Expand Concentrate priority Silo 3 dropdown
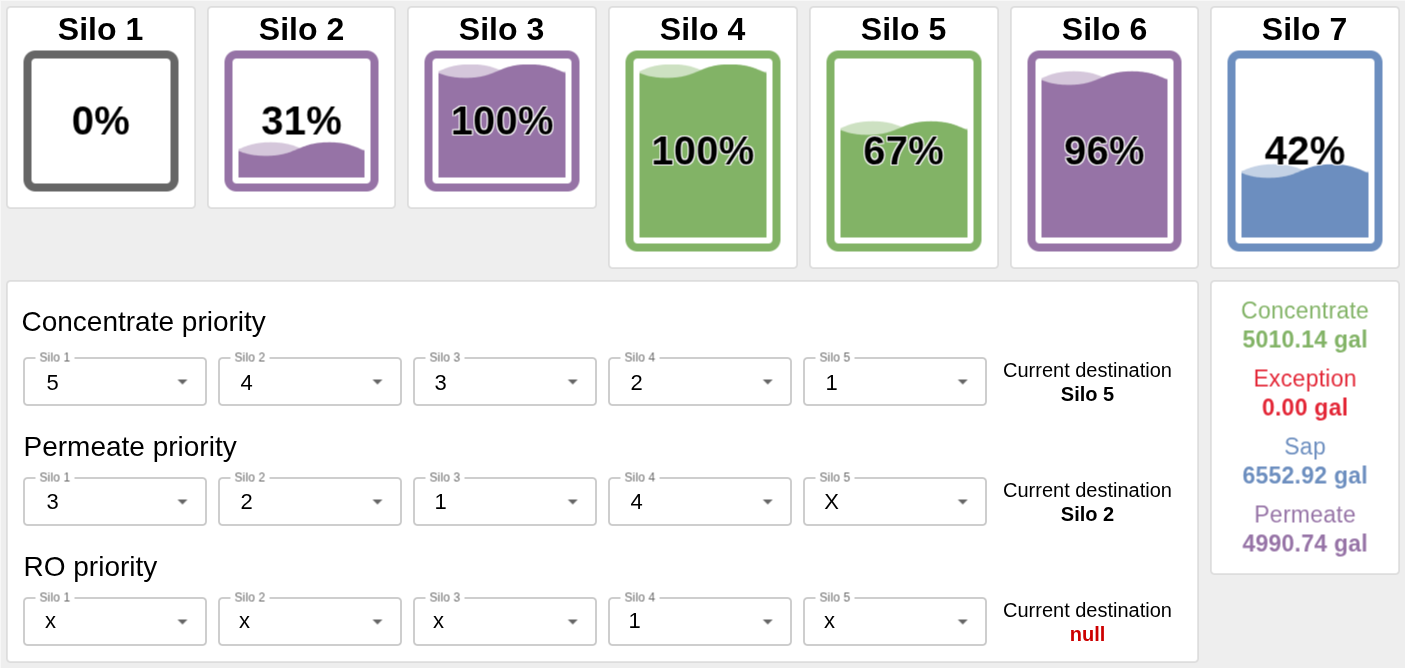The height and width of the screenshot is (668, 1405). (x=505, y=382)
